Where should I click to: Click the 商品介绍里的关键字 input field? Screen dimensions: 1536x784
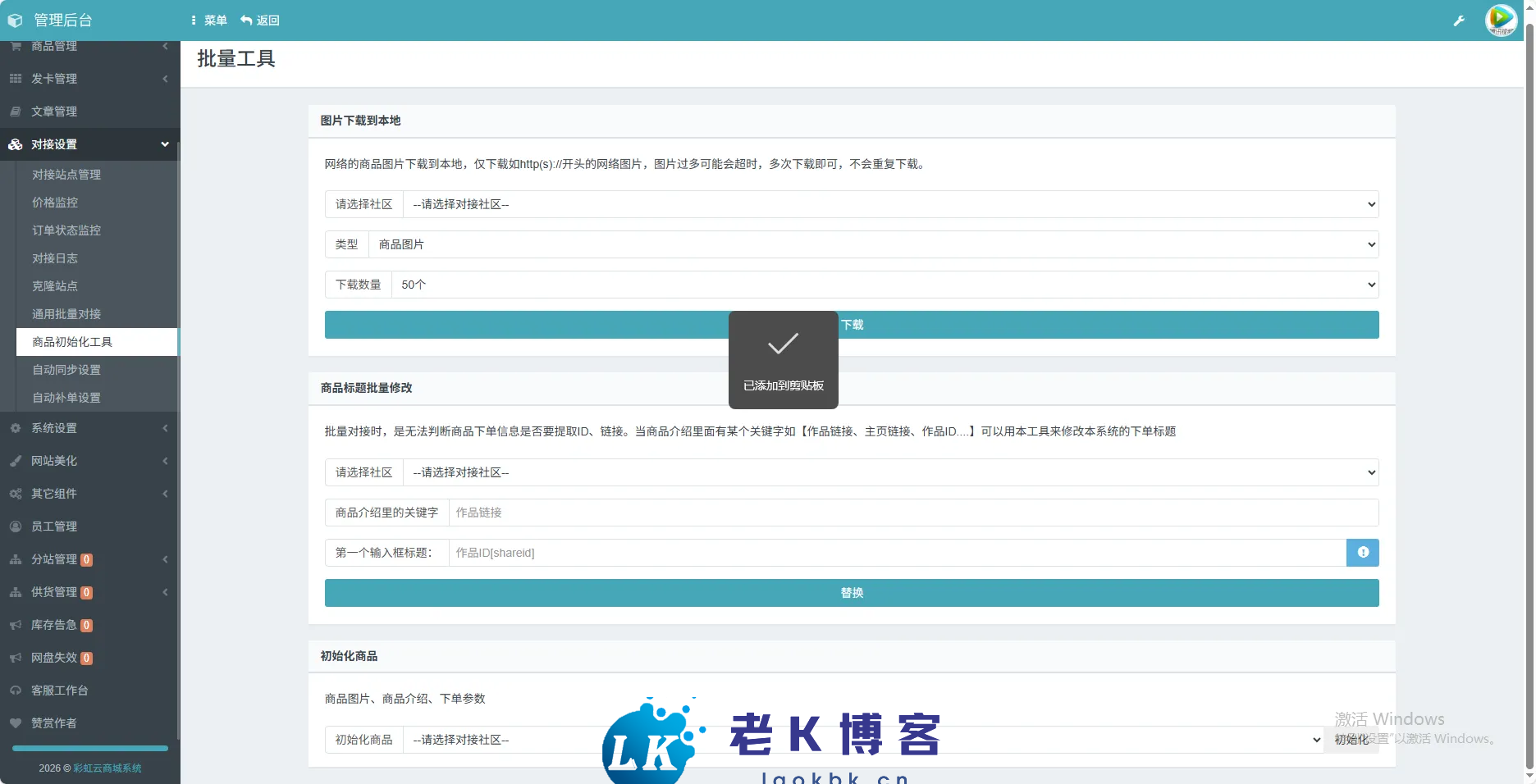point(912,513)
